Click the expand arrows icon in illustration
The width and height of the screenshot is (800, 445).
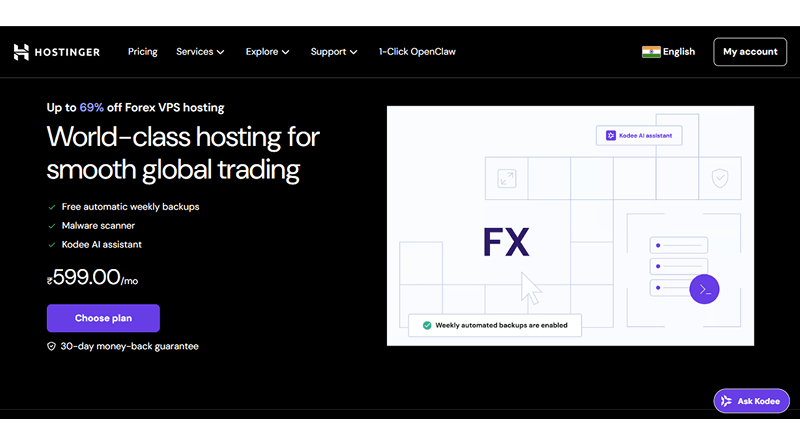(507, 179)
